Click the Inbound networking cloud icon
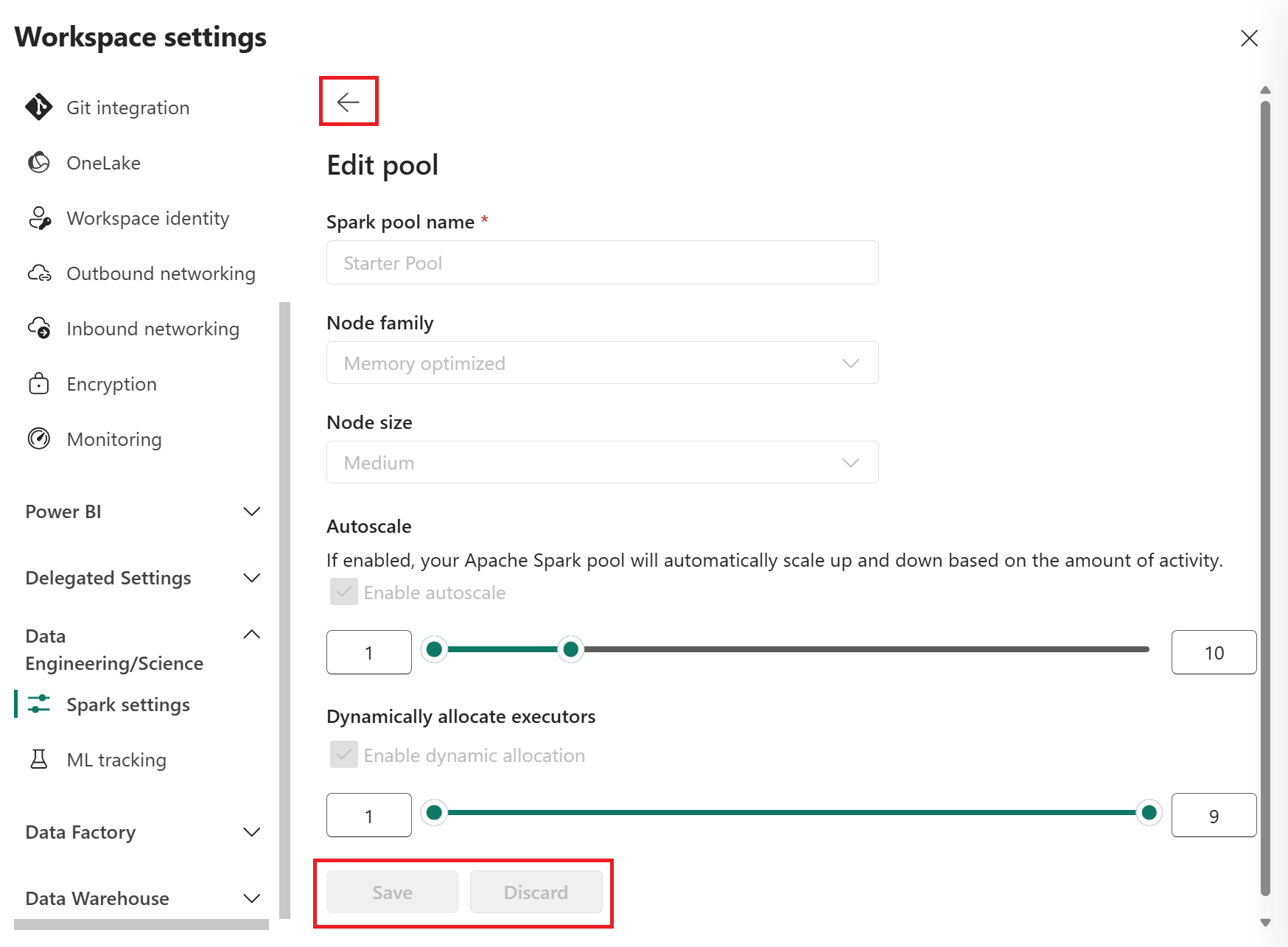Image resolution: width=1288 pixels, height=947 pixels. coord(39,329)
